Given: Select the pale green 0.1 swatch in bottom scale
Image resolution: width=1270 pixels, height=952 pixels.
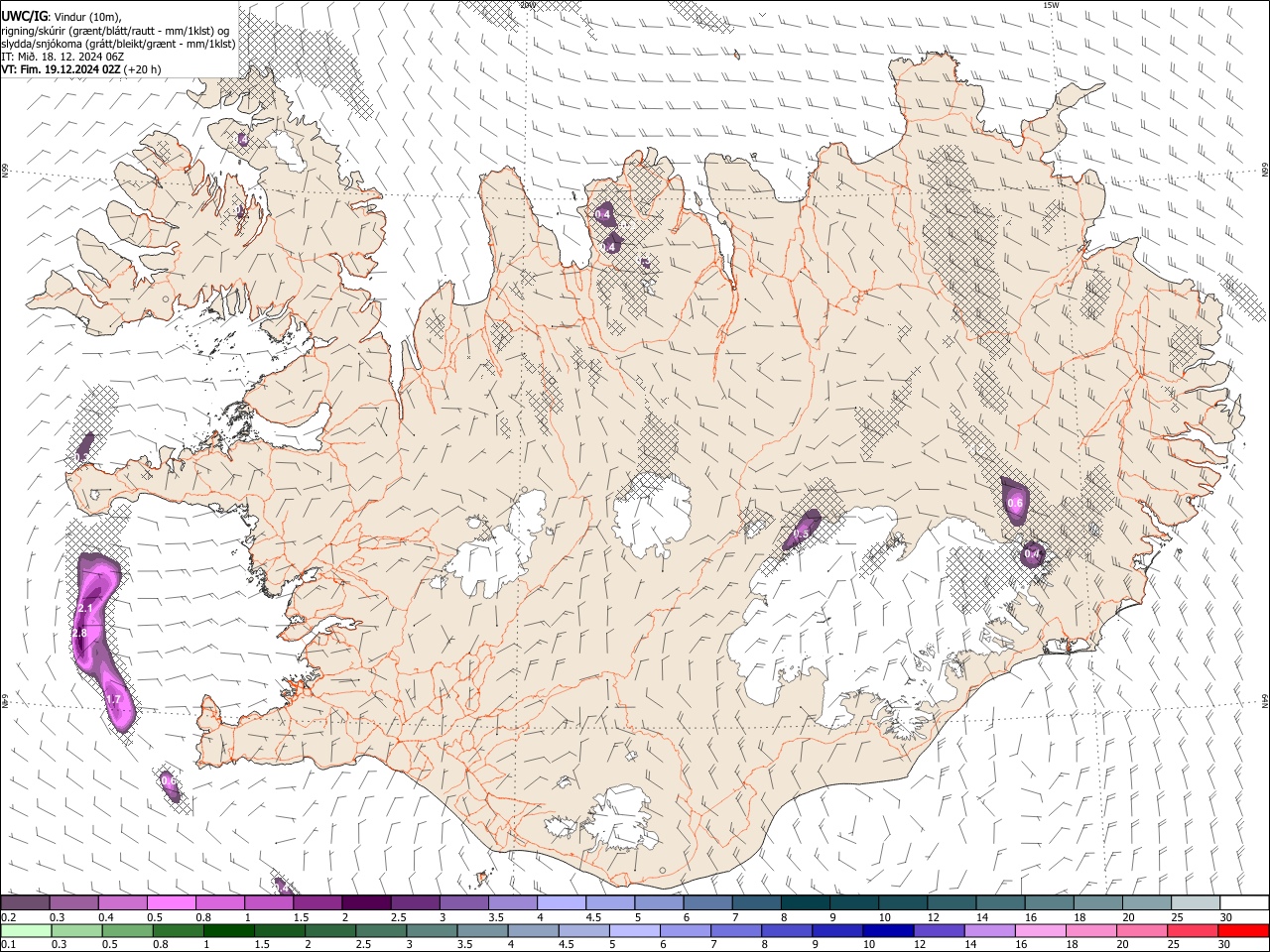Looking at the screenshot, I should pyautogui.click(x=26, y=930).
